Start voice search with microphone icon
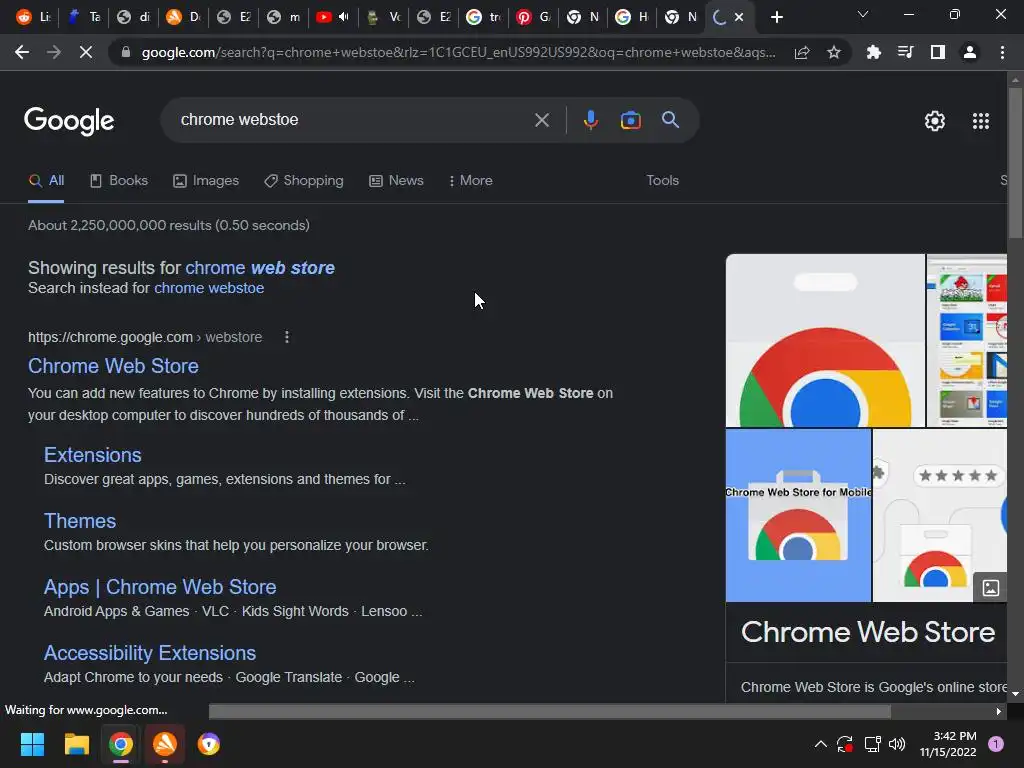 coord(590,120)
